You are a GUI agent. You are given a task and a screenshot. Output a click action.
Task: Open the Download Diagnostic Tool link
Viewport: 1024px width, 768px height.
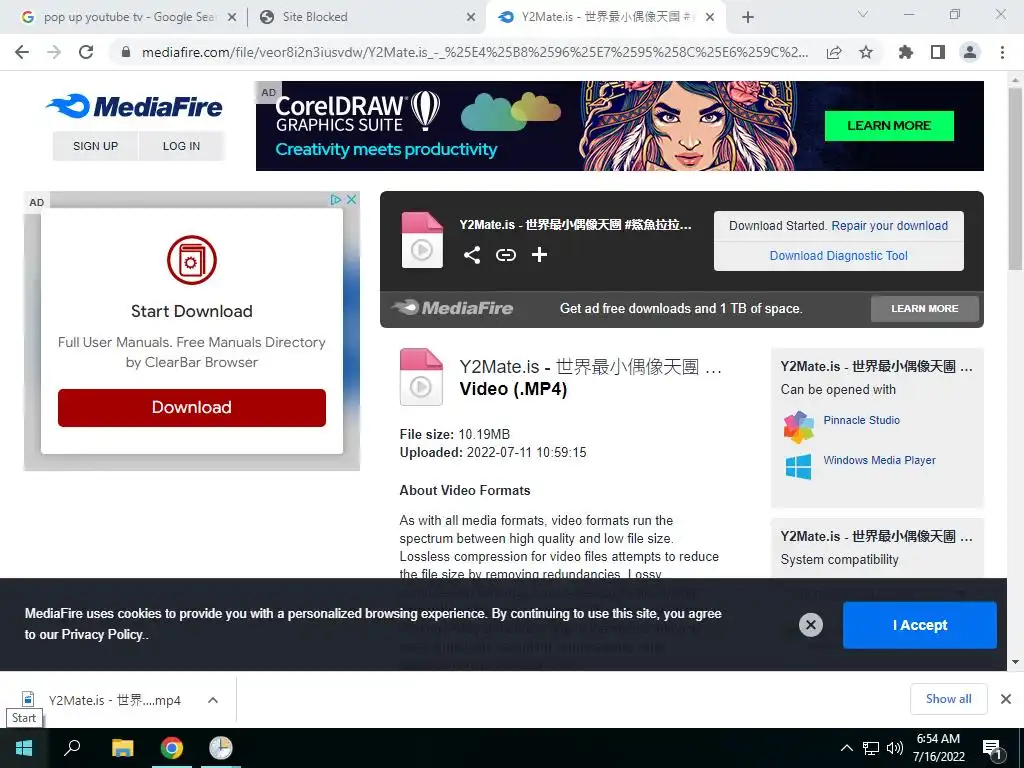839,255
